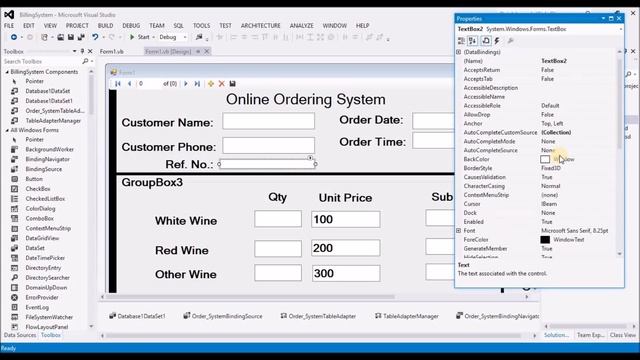
Task: Select the DataGridView control in Toolbox
Action: click(x=42, y=238)
